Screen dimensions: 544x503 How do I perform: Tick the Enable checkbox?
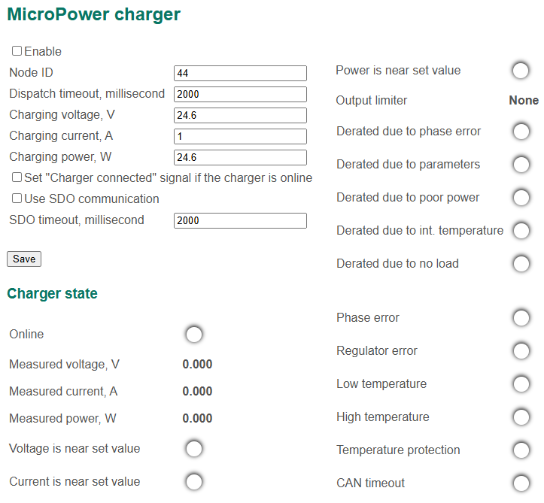(17, 51)
